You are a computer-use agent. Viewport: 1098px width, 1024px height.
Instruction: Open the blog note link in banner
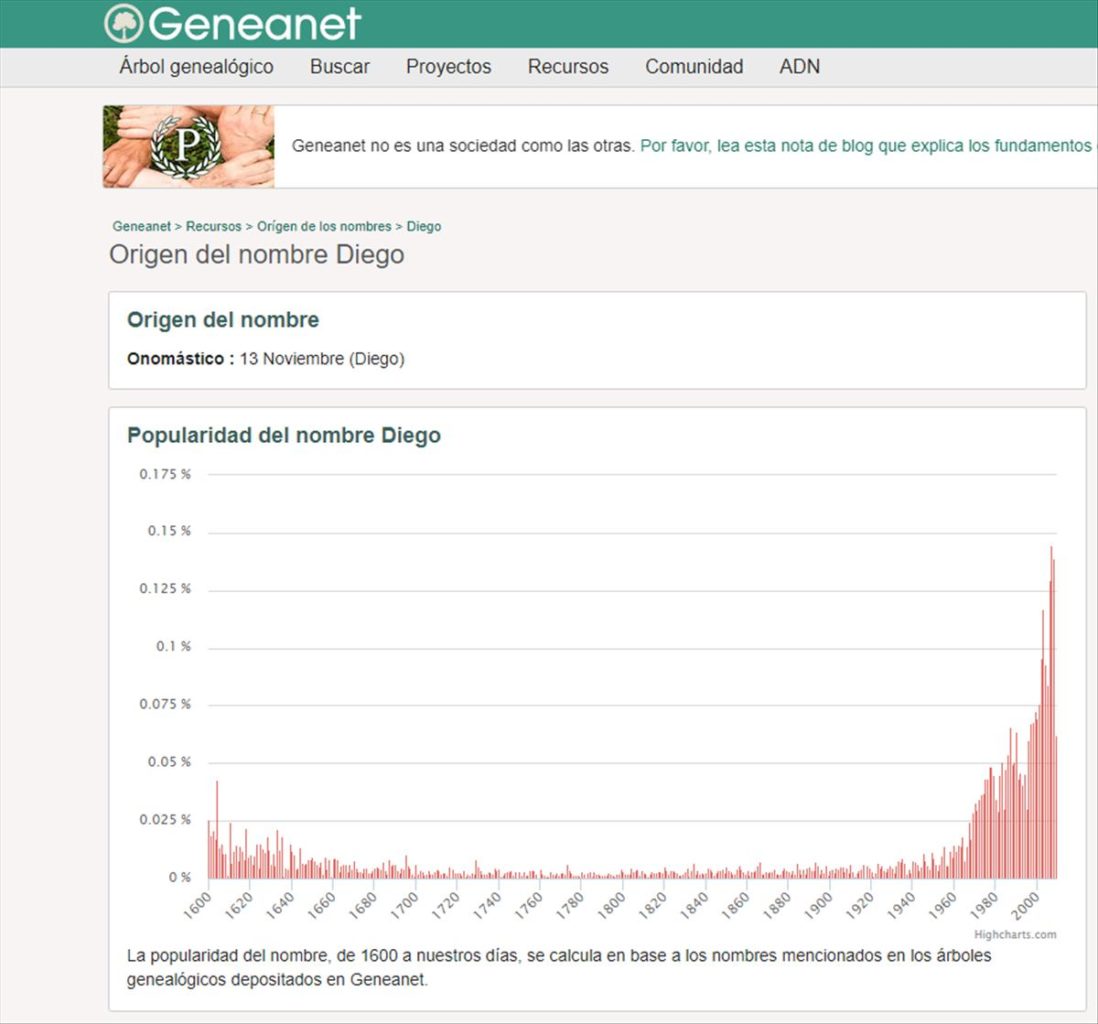pos(866,146)
